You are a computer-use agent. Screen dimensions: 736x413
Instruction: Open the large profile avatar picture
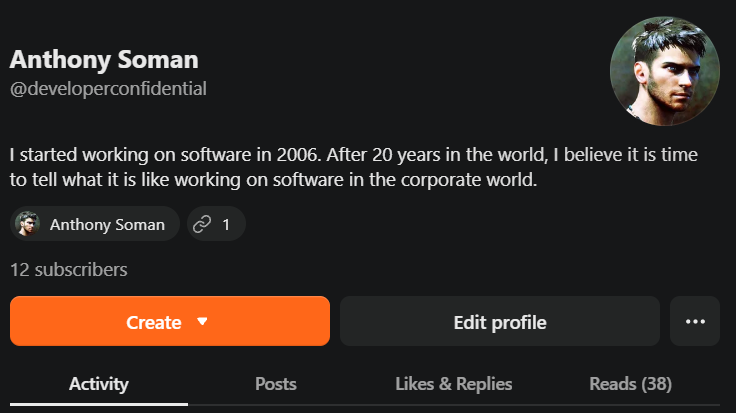point(665,71)
